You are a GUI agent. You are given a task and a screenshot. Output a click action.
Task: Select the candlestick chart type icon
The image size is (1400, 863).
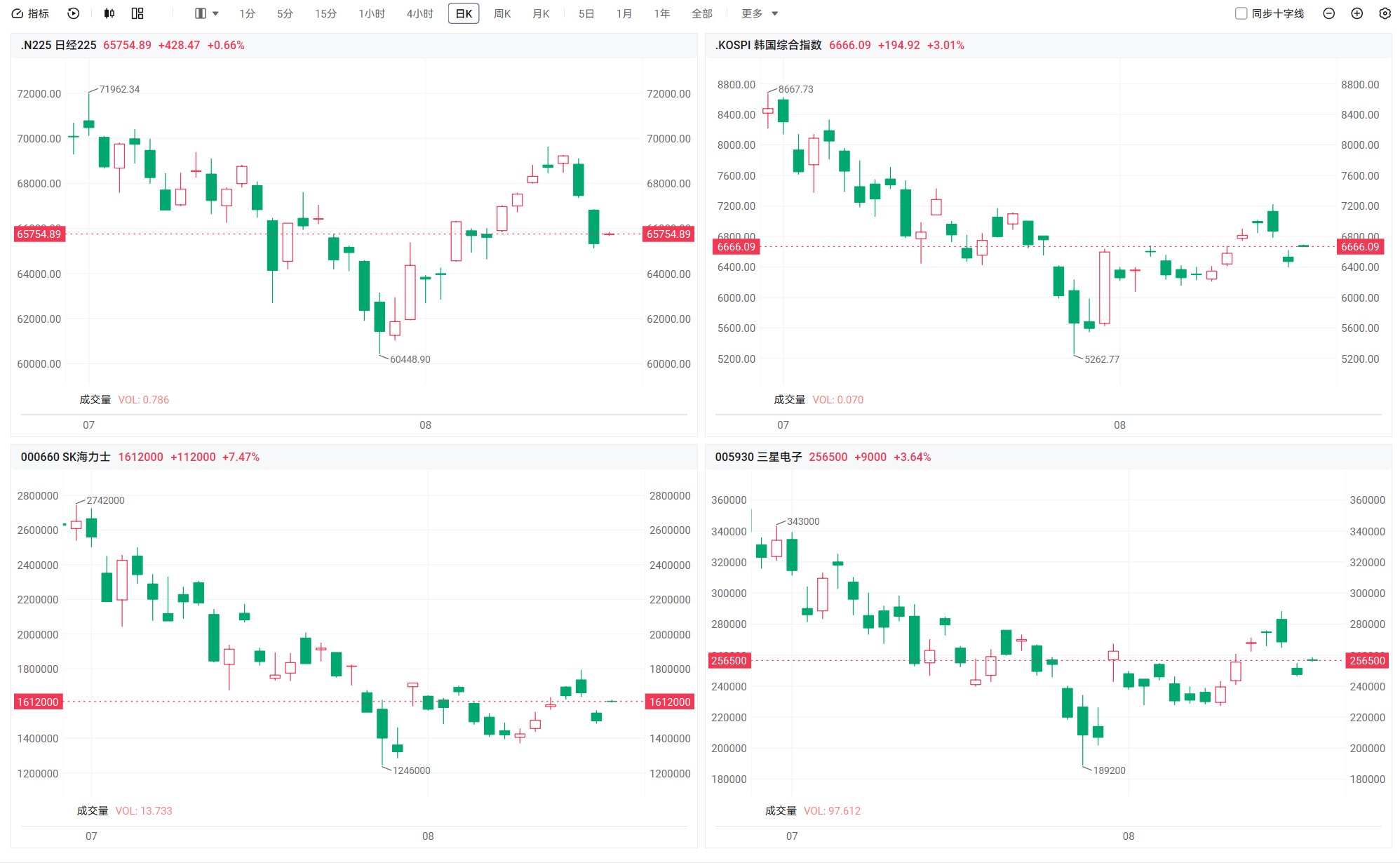coord(109,13)
